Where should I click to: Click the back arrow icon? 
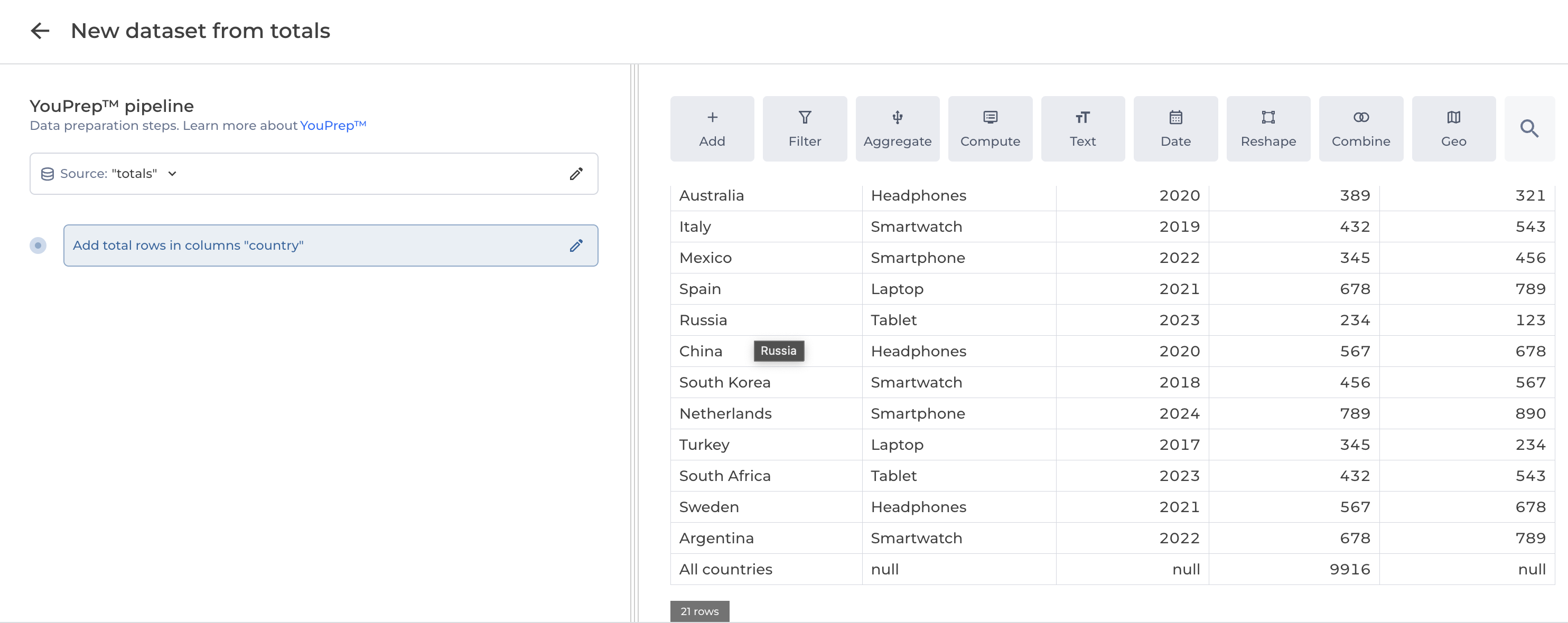[40, 31]
